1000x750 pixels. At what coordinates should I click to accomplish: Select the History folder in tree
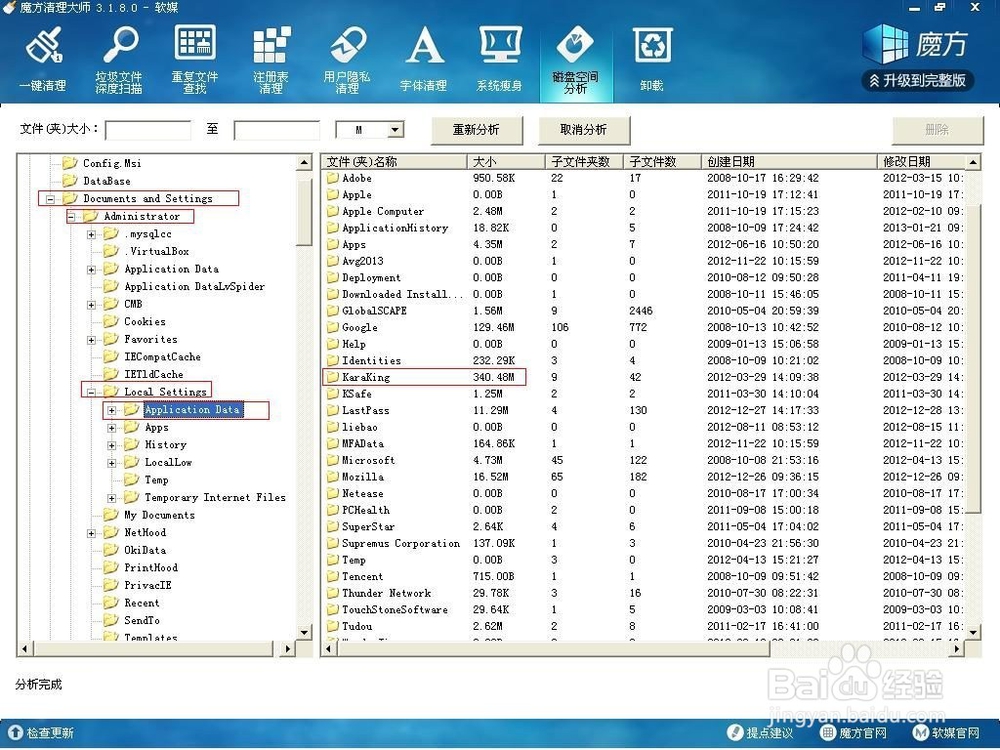point(165,445)
